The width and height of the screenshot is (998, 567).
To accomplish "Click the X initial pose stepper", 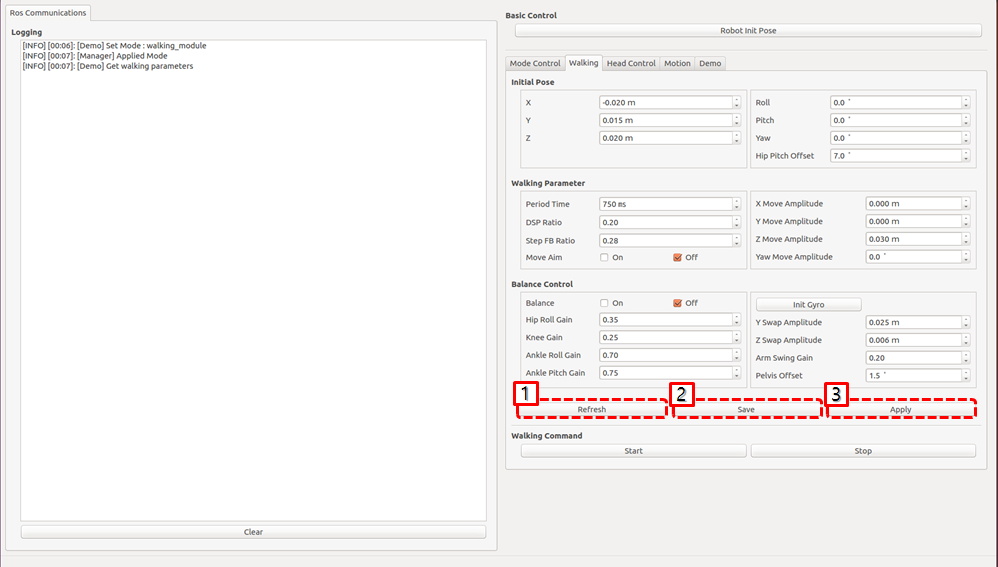I will coord(736,102).
